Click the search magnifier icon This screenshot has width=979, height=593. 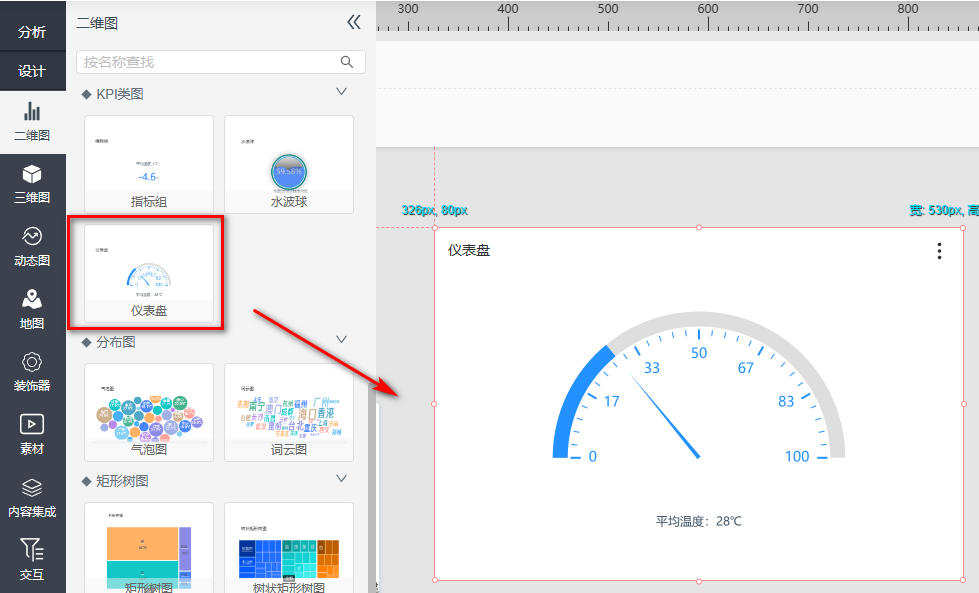[347, 62]
